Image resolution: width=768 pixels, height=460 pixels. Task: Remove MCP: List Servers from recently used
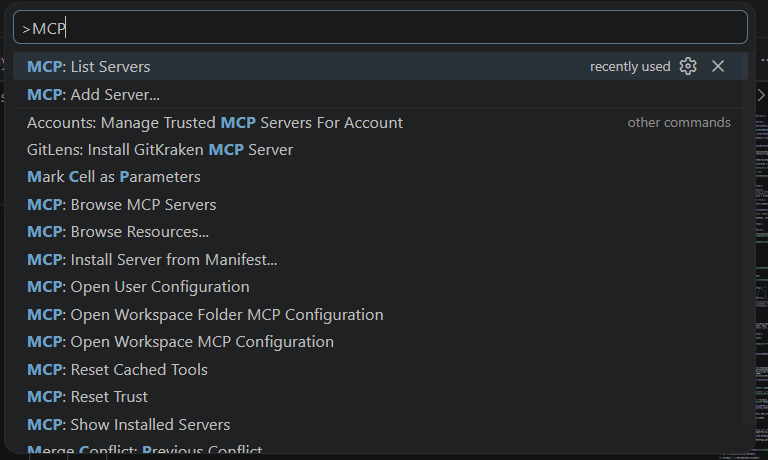[x=718, y=66]
